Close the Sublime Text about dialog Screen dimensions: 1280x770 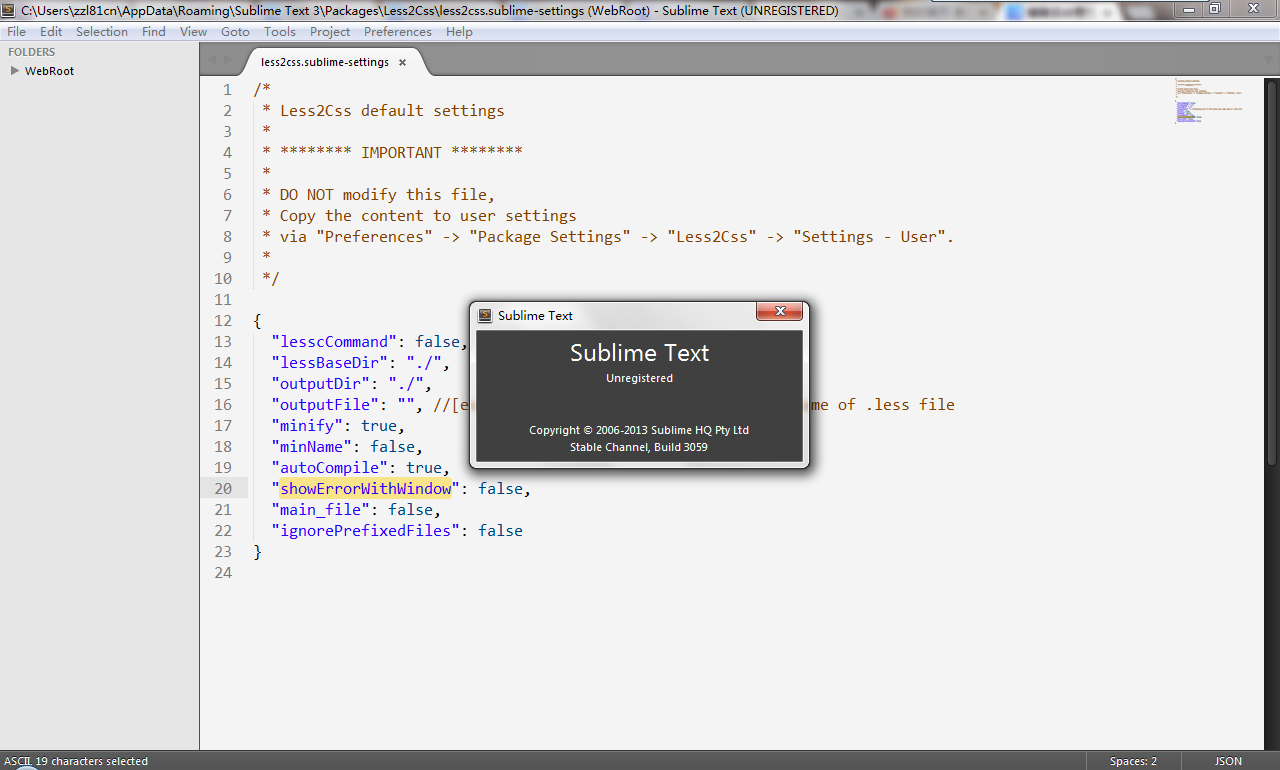(779, 312)
